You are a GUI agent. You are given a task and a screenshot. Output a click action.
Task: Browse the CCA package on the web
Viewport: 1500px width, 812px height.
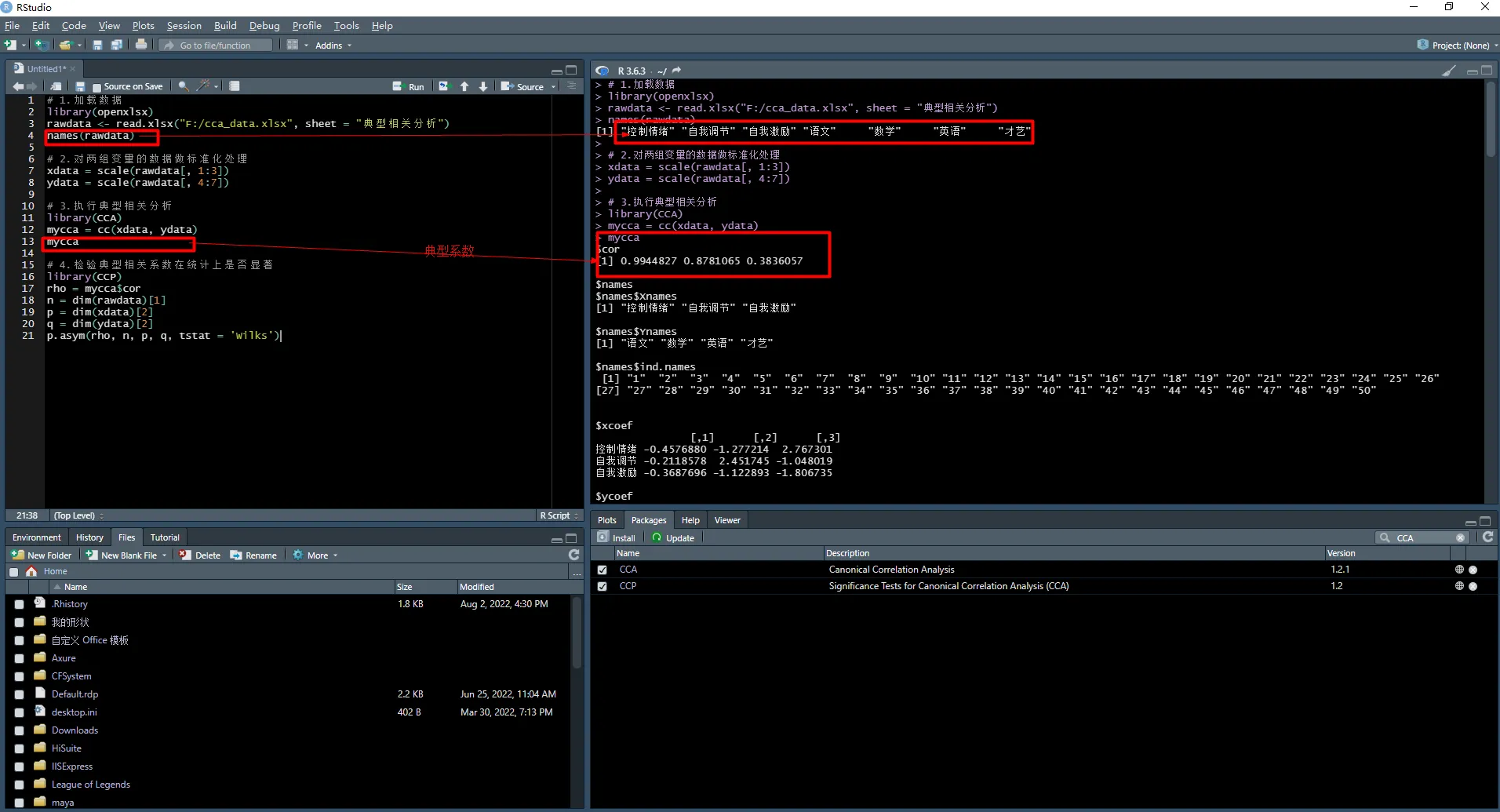point(1459,570)
